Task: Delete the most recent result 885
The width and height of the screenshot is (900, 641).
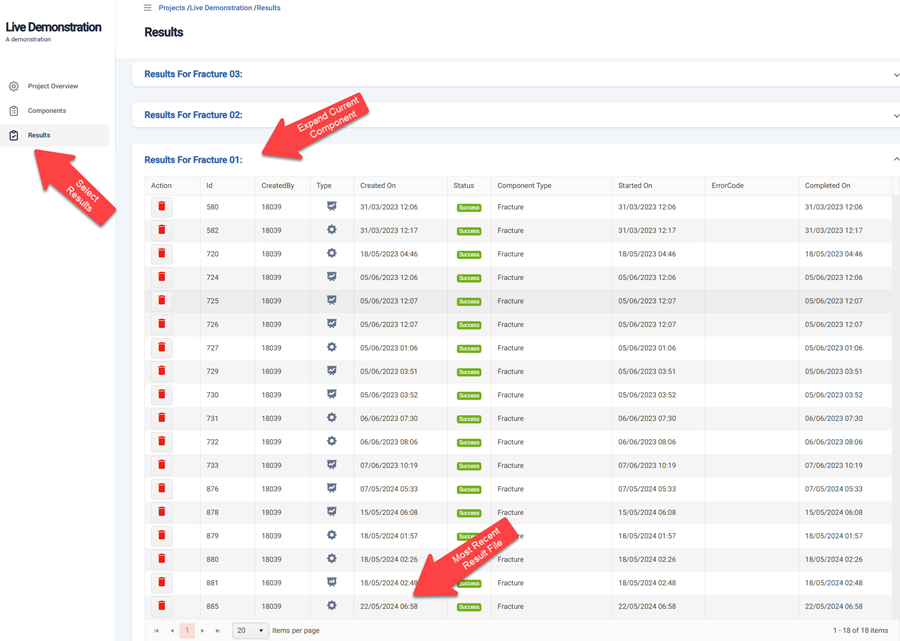Action: click(x=161, y=606)
